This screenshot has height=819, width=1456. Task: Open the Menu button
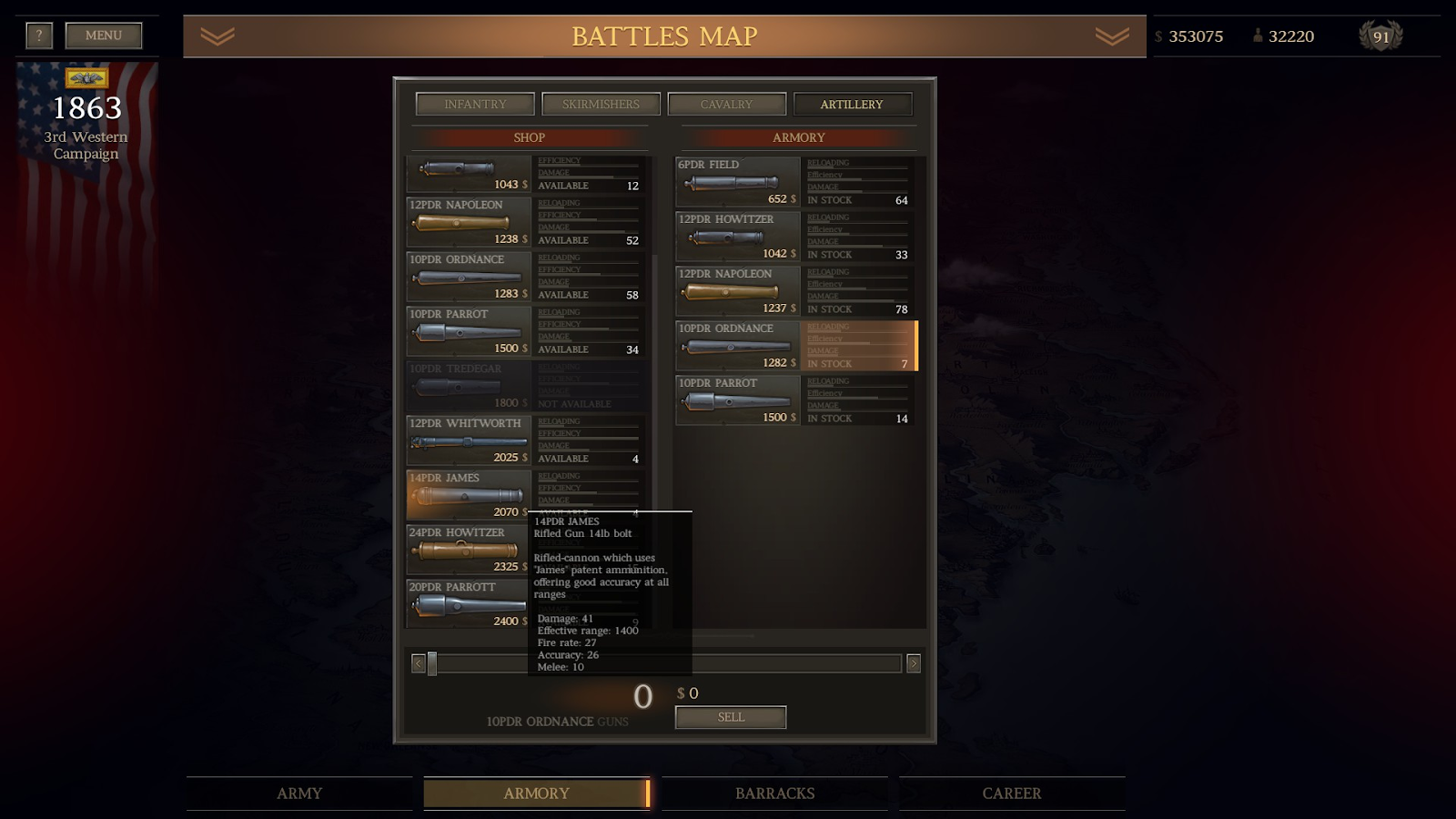(x=104, y=35)
